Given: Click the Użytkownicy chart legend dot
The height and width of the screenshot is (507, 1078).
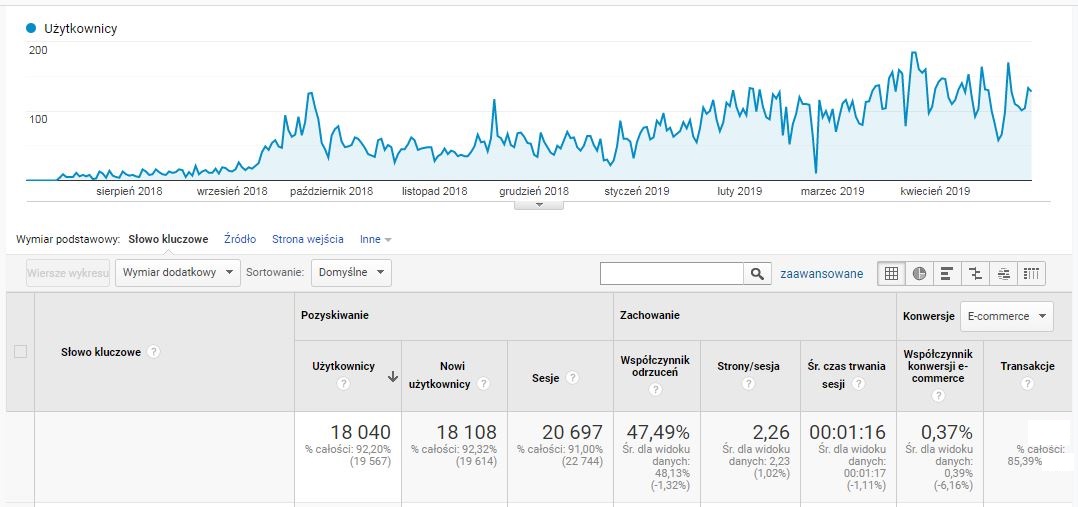Looking at the screenshot, I should tap(30, 28).
